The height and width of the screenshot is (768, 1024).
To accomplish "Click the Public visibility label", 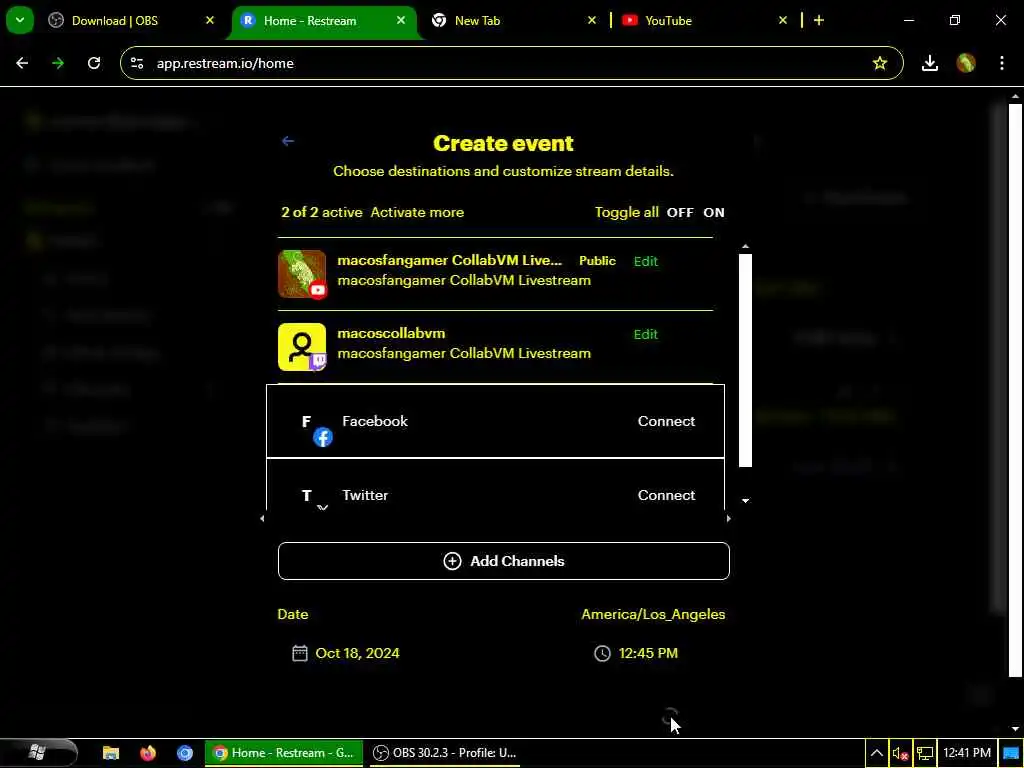I will tap(597, 261).
